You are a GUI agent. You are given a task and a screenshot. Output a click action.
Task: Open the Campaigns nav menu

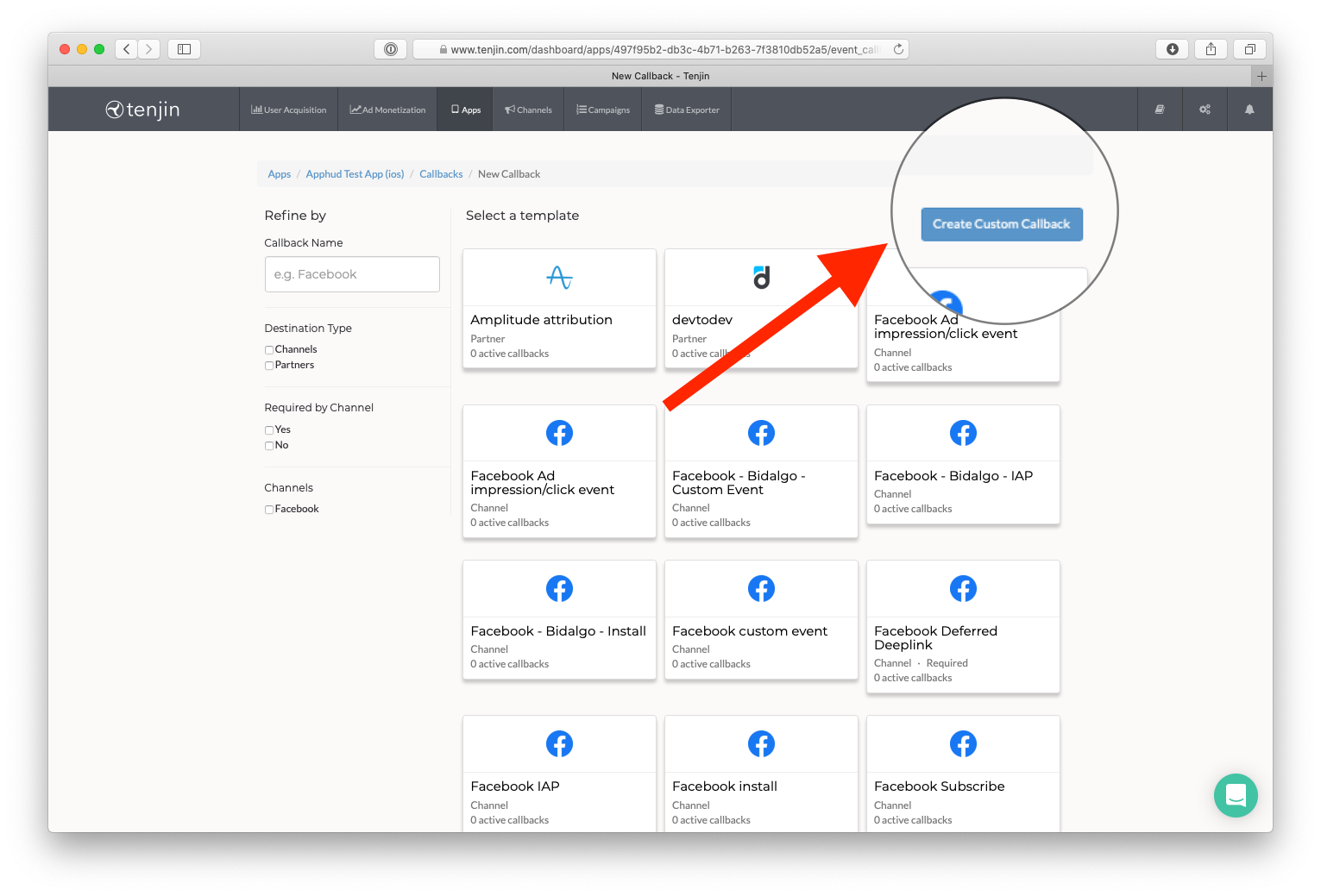[603, 110]
